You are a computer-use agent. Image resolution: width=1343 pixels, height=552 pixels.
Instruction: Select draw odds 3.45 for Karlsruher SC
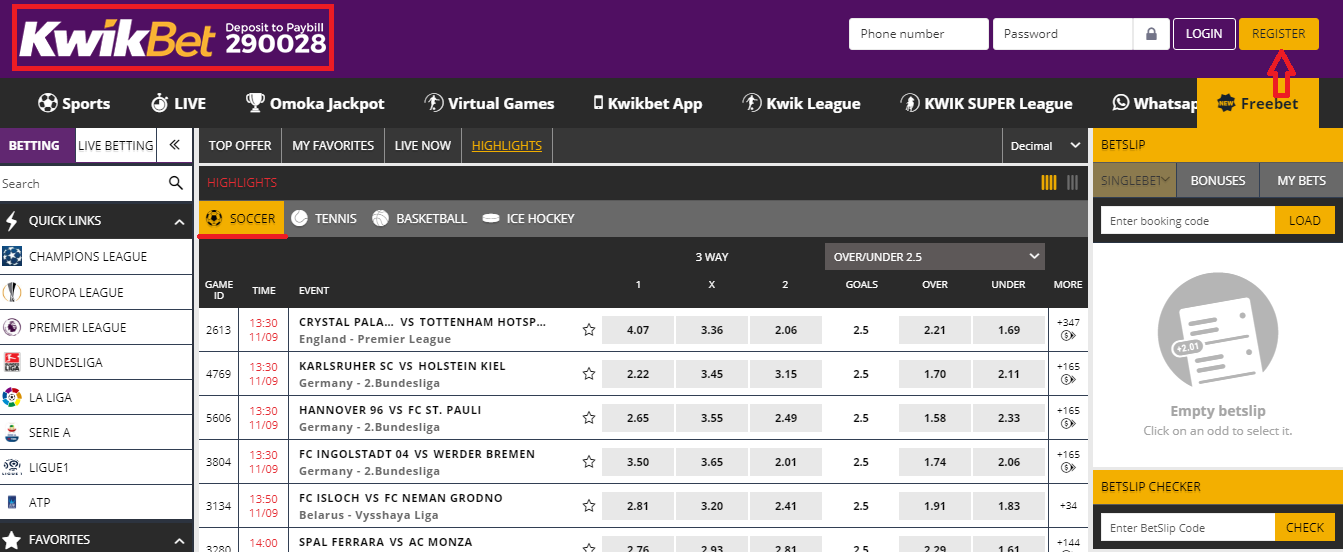pos(712,374)
